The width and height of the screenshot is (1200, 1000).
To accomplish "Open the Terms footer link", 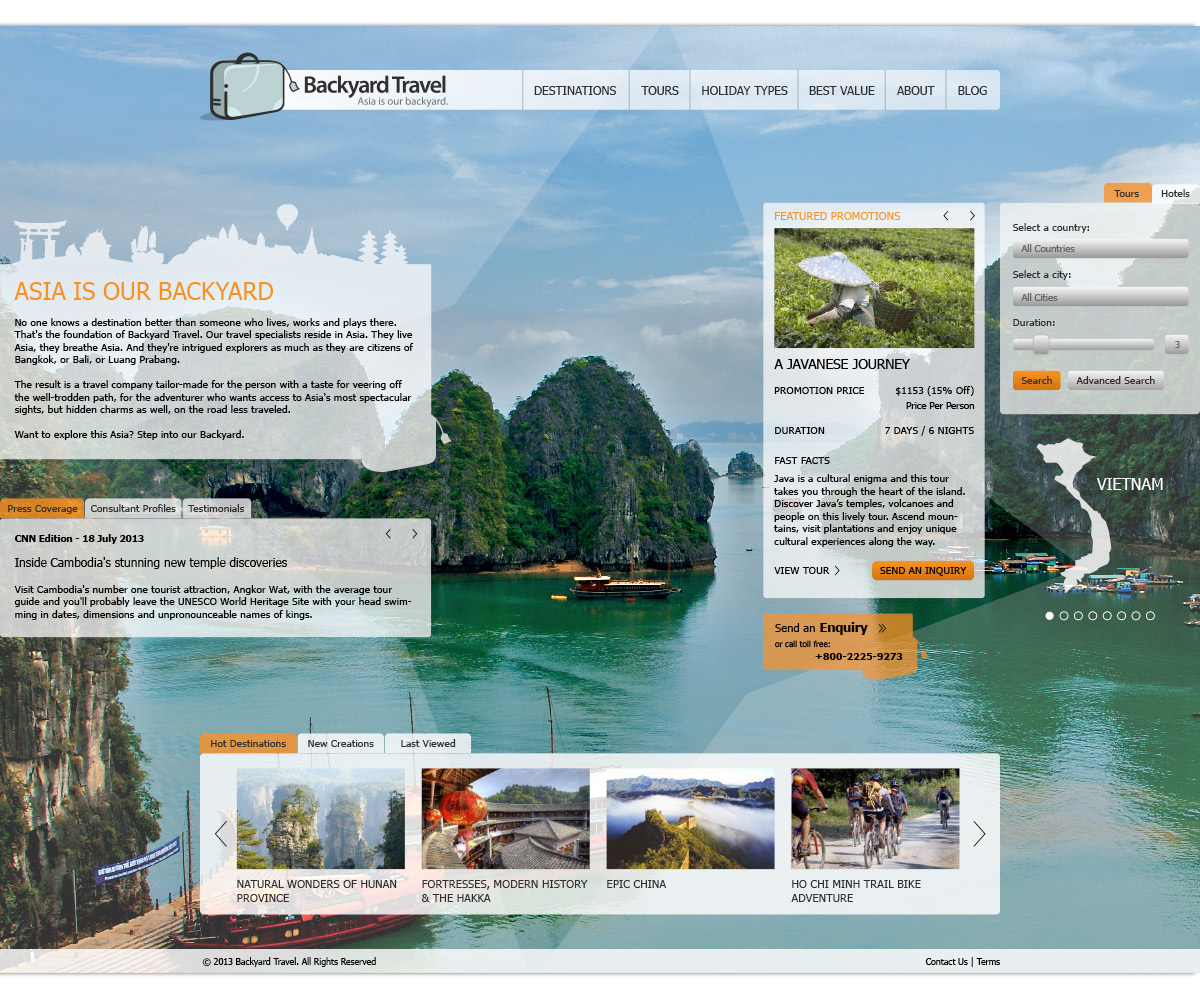I will click(988, 962).
